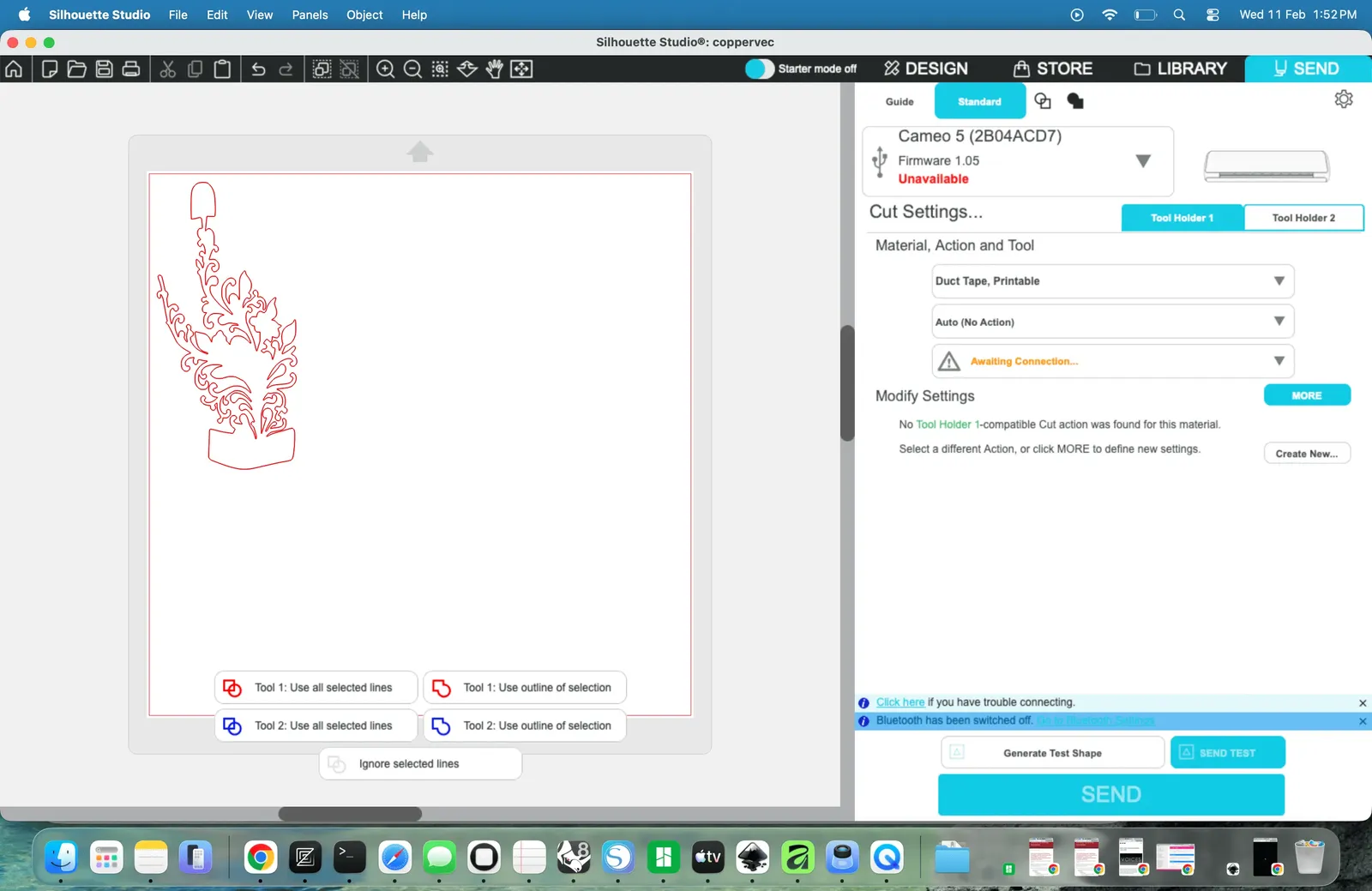Image resolution: width=1372 pixels, height=891 pixels.
Task: Click the vertical canvas scrollbar handle
Action: (x=847, y=382)
